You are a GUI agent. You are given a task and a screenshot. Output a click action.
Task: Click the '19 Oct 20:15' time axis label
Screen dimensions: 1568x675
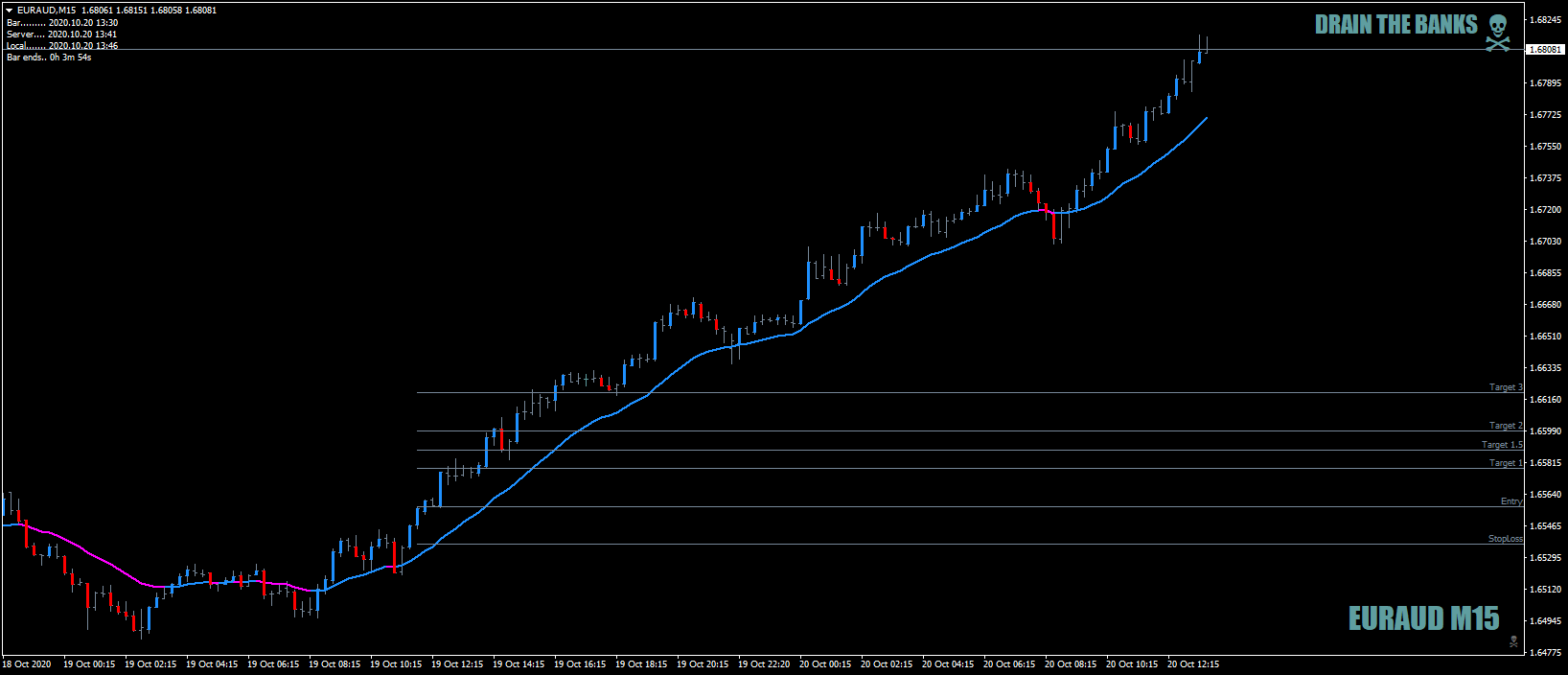[x=703, y=664]
